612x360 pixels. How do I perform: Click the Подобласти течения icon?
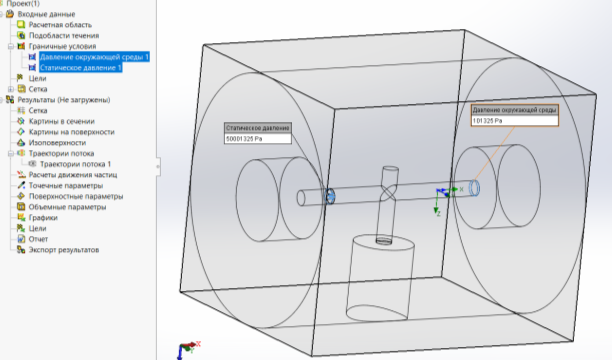[x=21, y=35]
